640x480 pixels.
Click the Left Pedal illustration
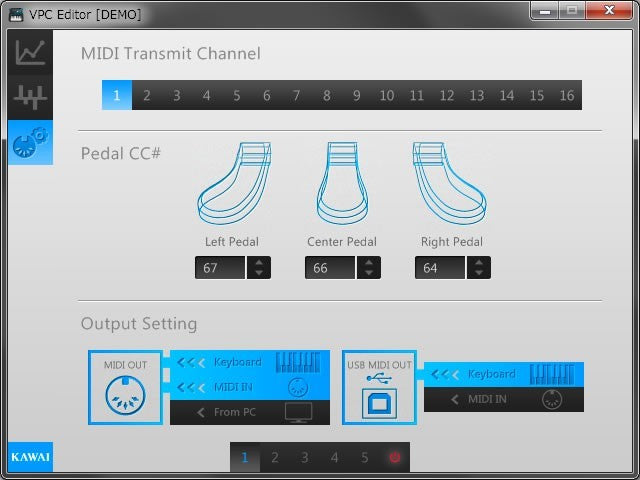pyautogui.click(x=234, y=183)
